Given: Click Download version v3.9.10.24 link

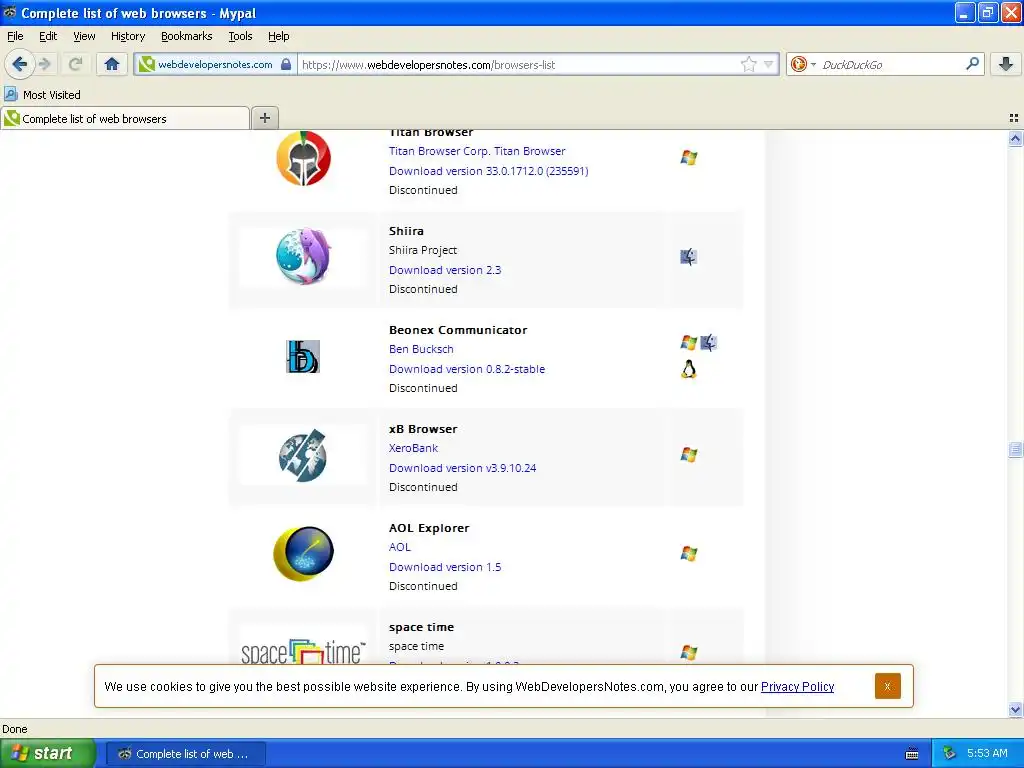Looking at the screenshot, I should tap(462, 468).
